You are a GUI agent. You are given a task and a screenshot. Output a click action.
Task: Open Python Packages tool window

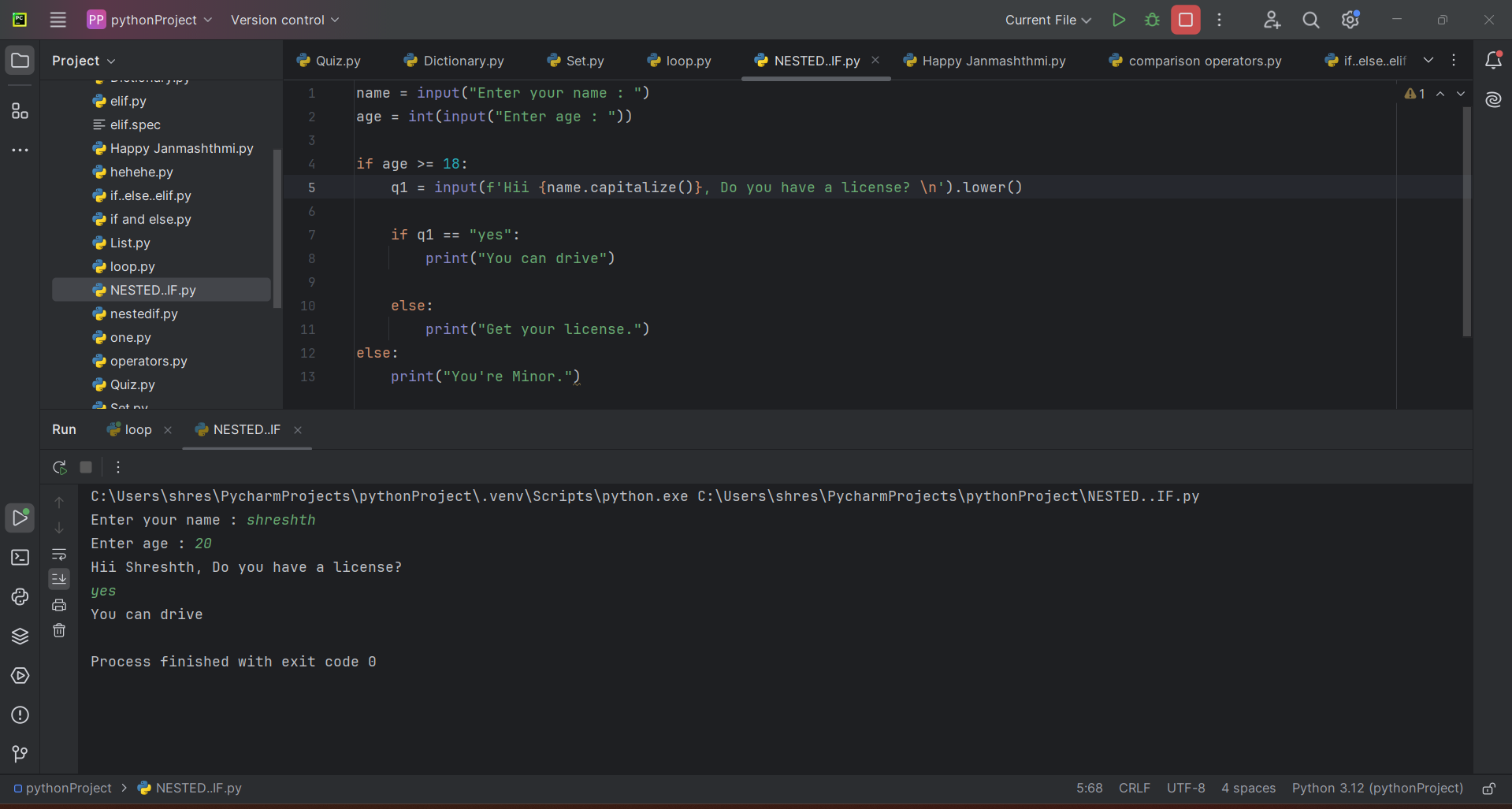20,596
